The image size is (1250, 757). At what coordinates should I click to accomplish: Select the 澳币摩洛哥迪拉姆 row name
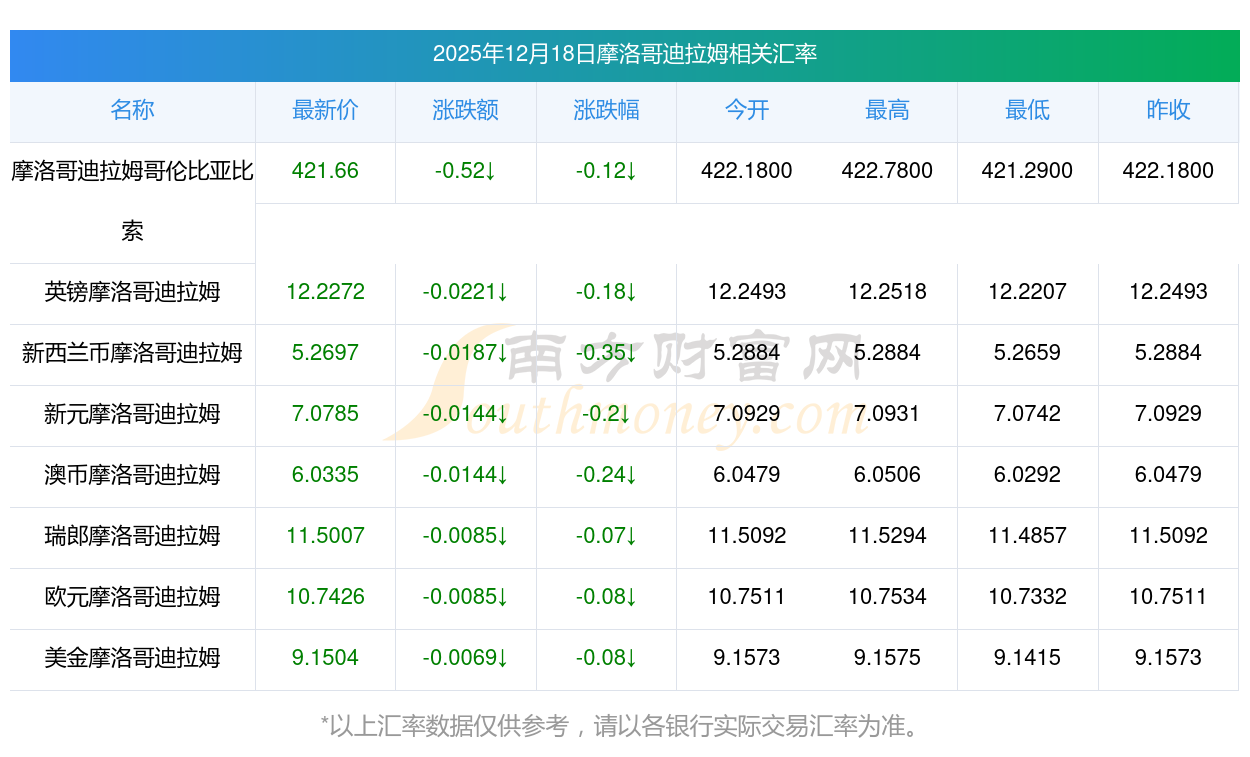click(x=132, y=475)
